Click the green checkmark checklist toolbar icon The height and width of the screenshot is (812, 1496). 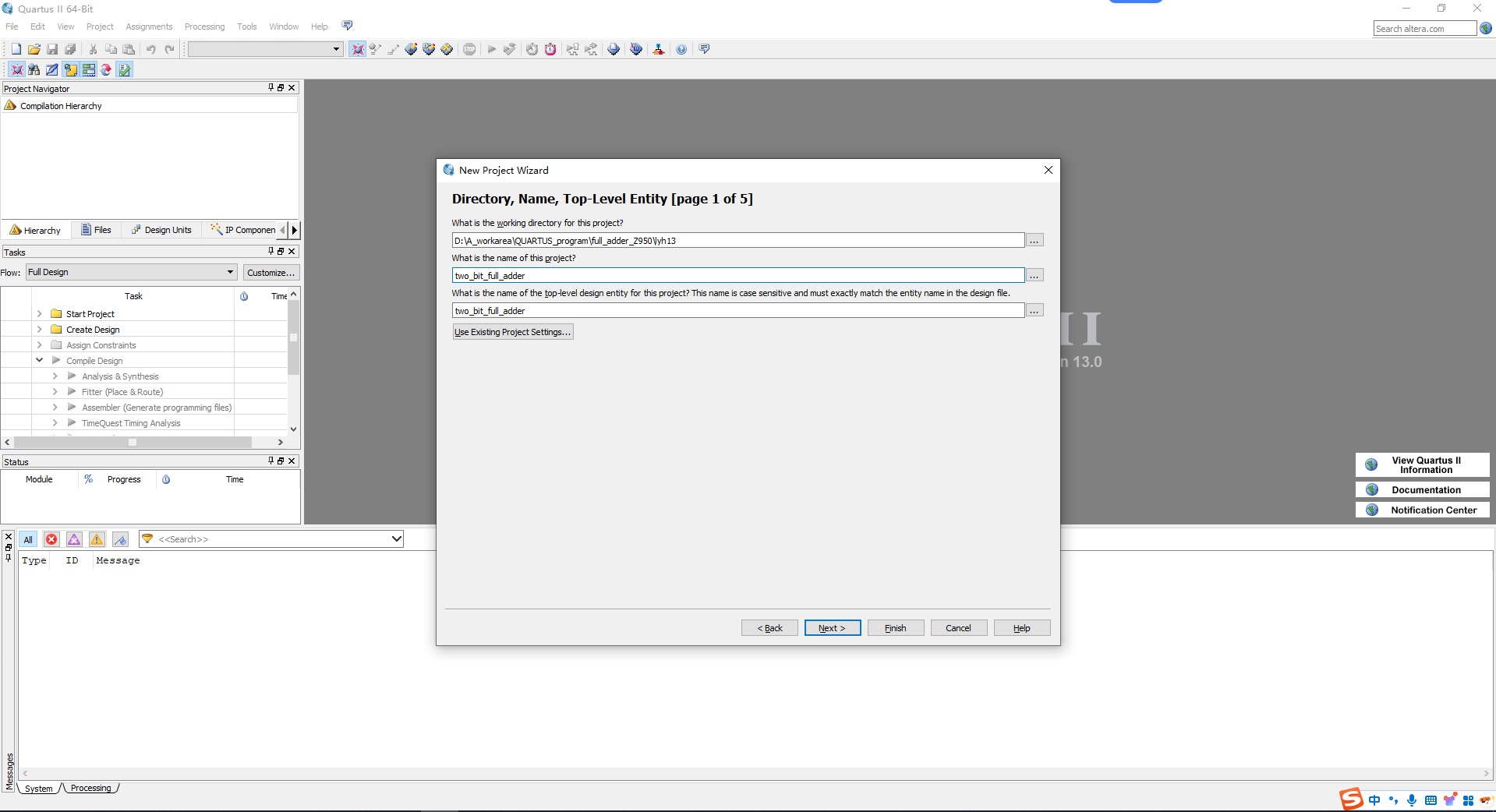pos(125,69)
